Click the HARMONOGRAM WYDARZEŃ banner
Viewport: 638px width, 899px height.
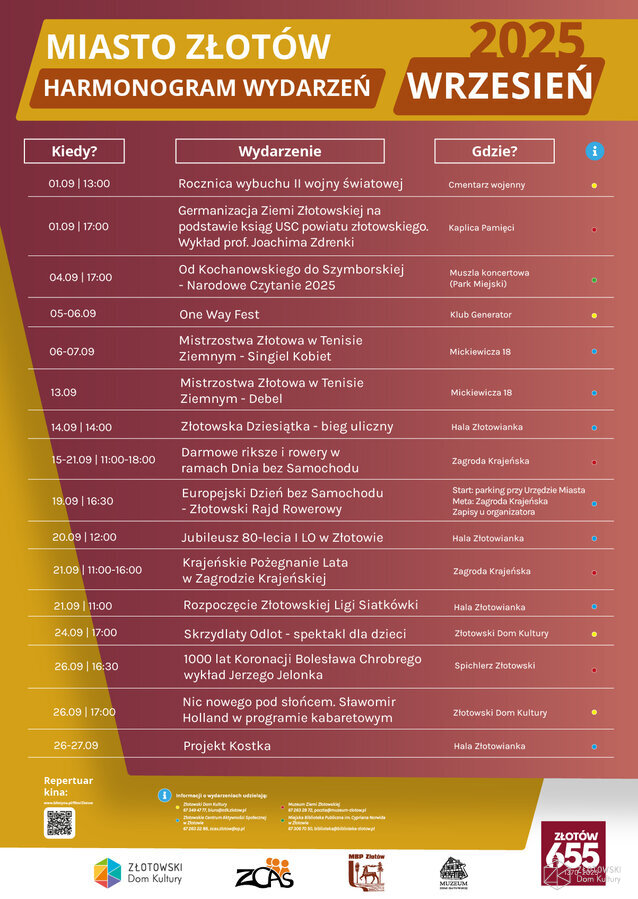(207, 87)
